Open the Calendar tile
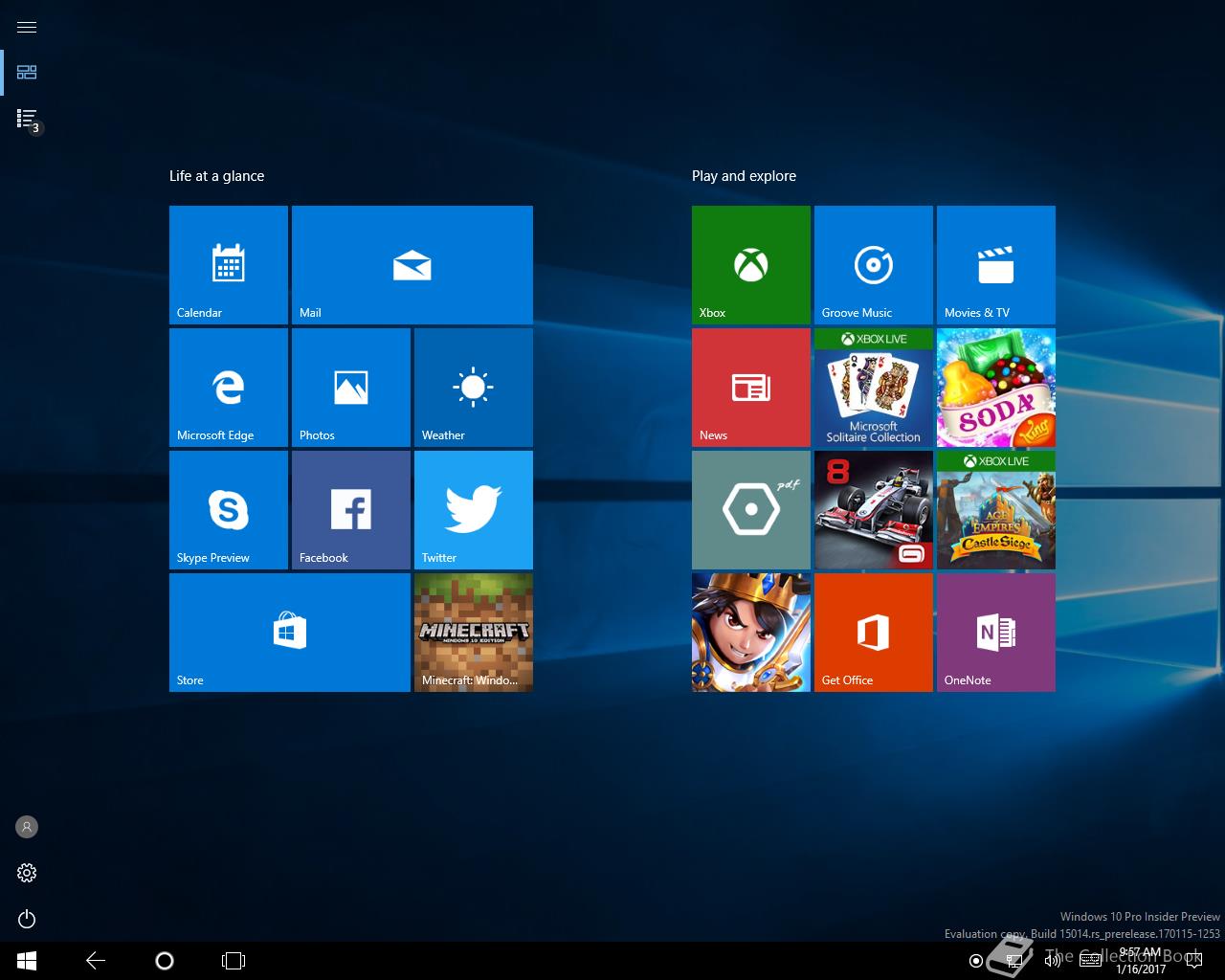 point(228,264)
